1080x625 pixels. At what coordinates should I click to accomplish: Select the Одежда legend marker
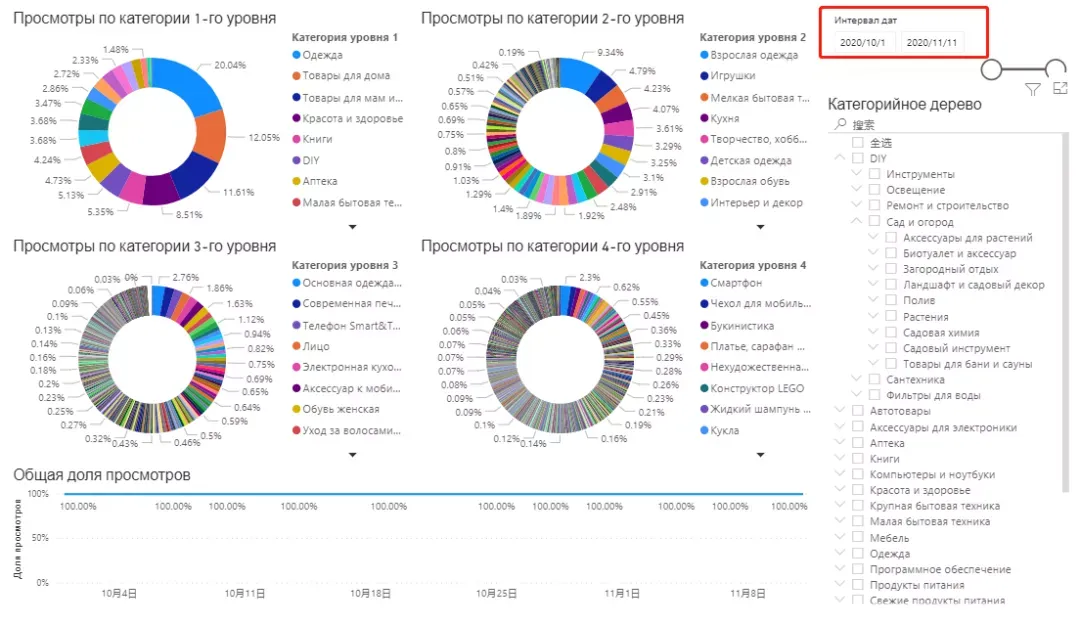pos(296,55)
